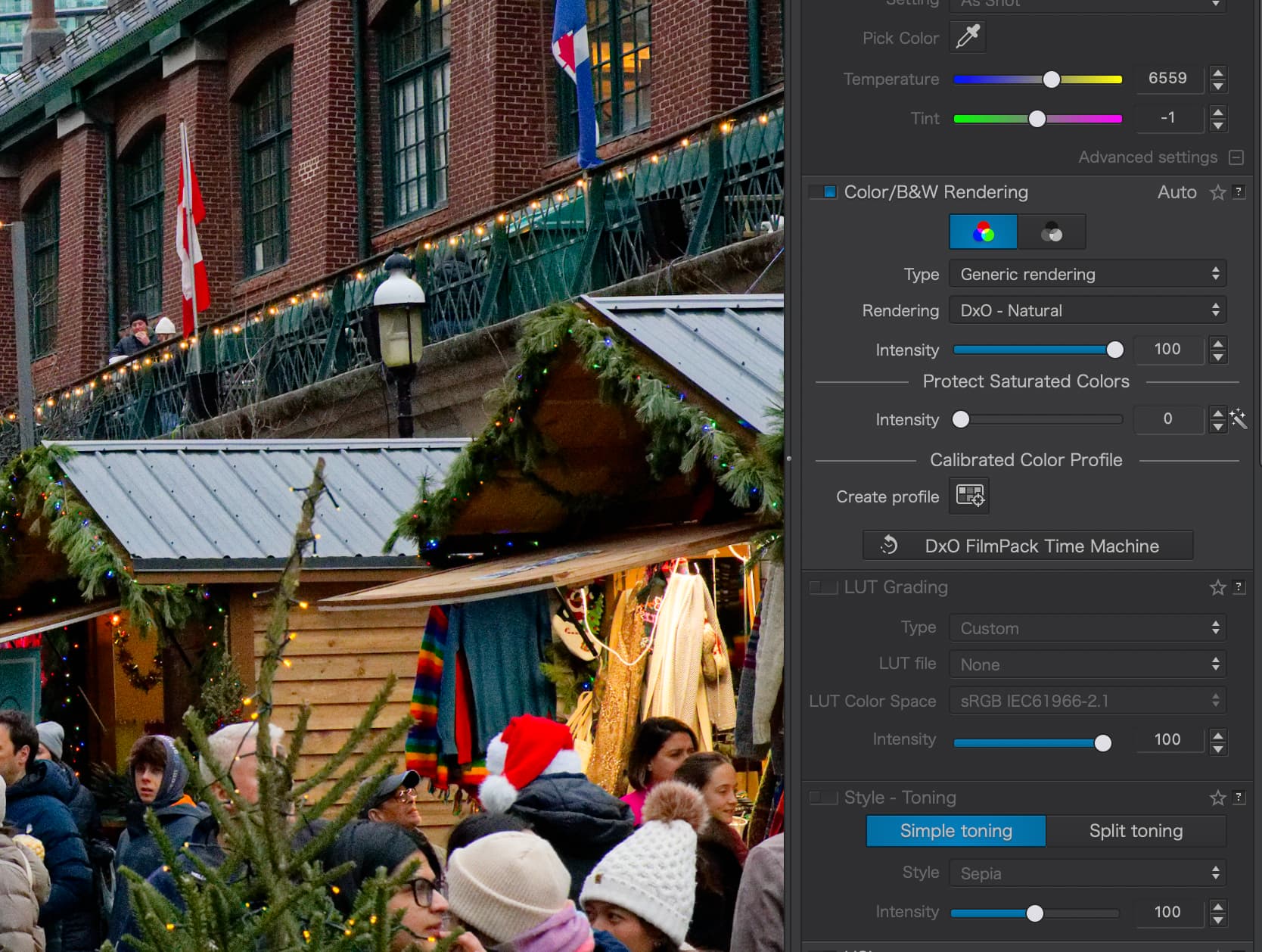This screenshot has width=1262, height=952.
Task: Click the magic wand beside Protect Saturated Colors intensity
Action: coord(1239,419)
